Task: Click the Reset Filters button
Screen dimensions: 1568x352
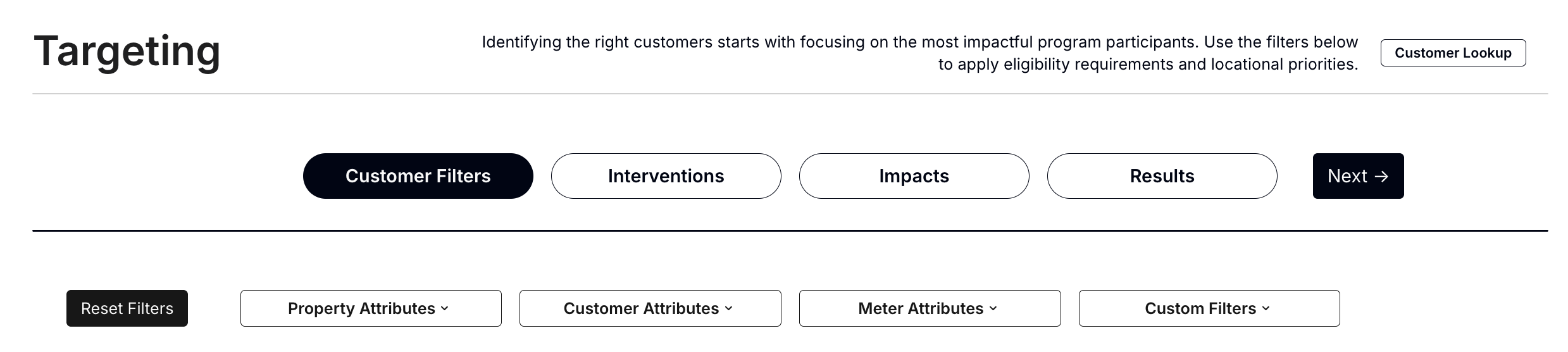Action: click(127, 308)
